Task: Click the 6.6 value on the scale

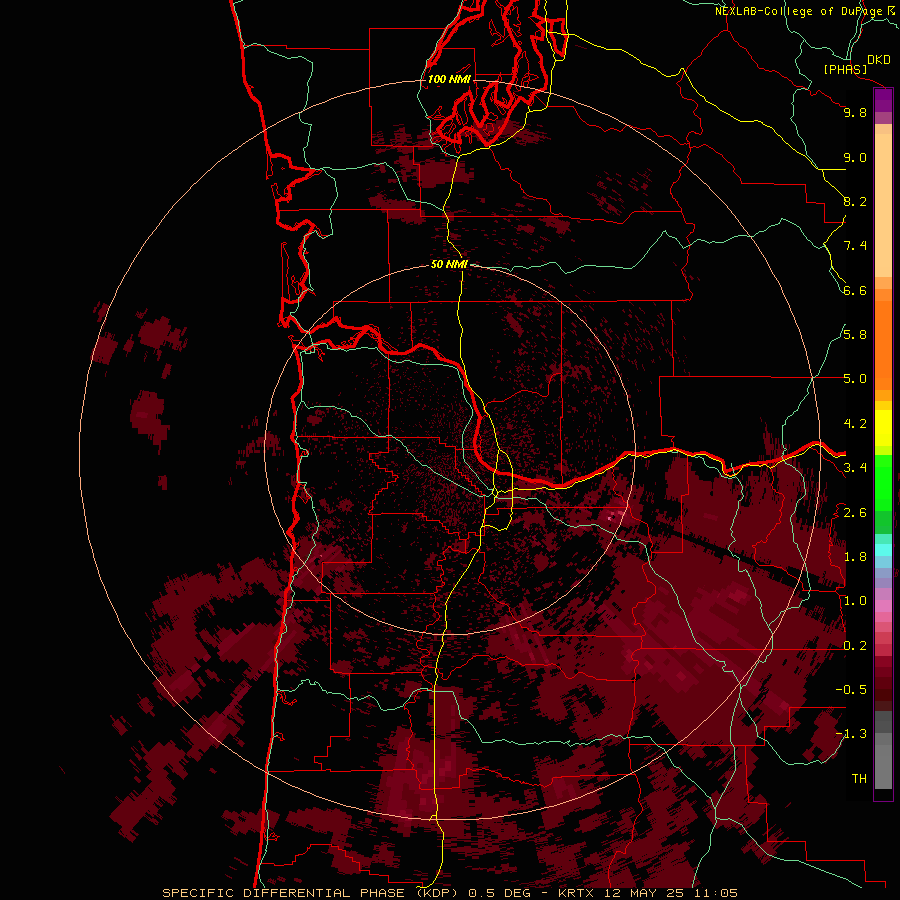Action: pyautogui.click(x=855, y=290)
